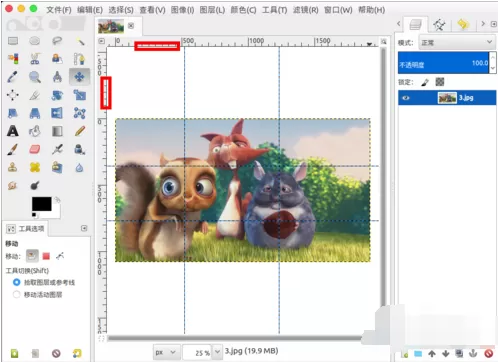The width and height of the screenshot is (498, 362).
Task: Select the Fuzzy Select magic wand
Action: pos(80,41)
